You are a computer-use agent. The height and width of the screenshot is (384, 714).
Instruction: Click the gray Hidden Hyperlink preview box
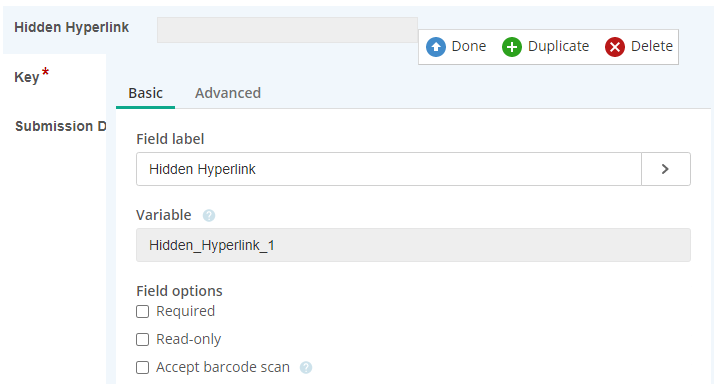(287, 30)
